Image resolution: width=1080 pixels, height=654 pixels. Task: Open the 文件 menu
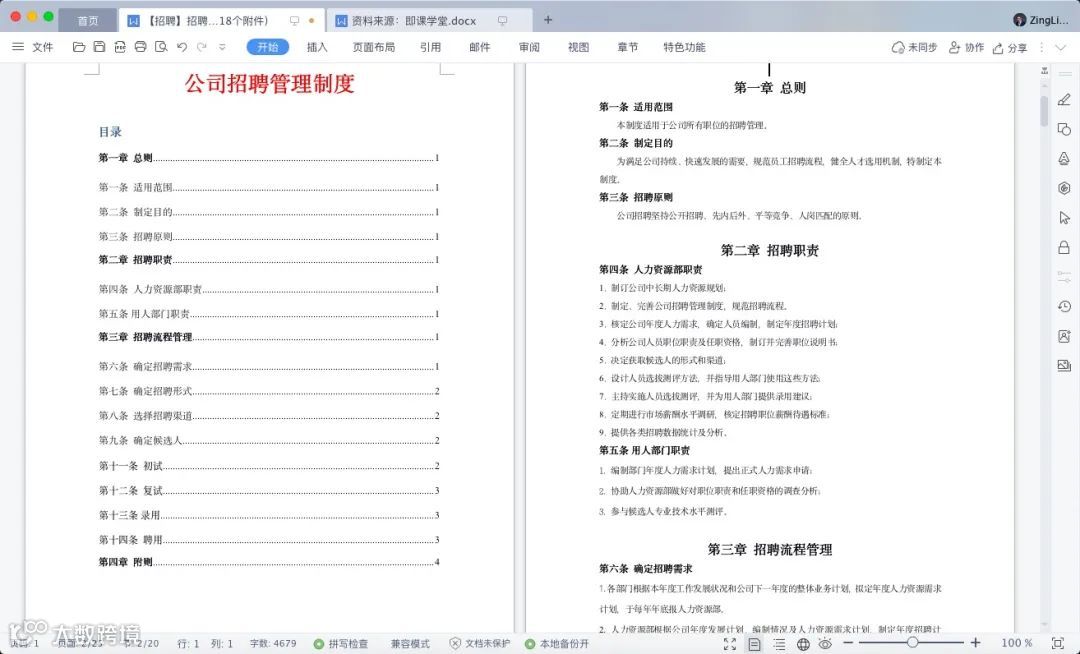pos(33,47)
